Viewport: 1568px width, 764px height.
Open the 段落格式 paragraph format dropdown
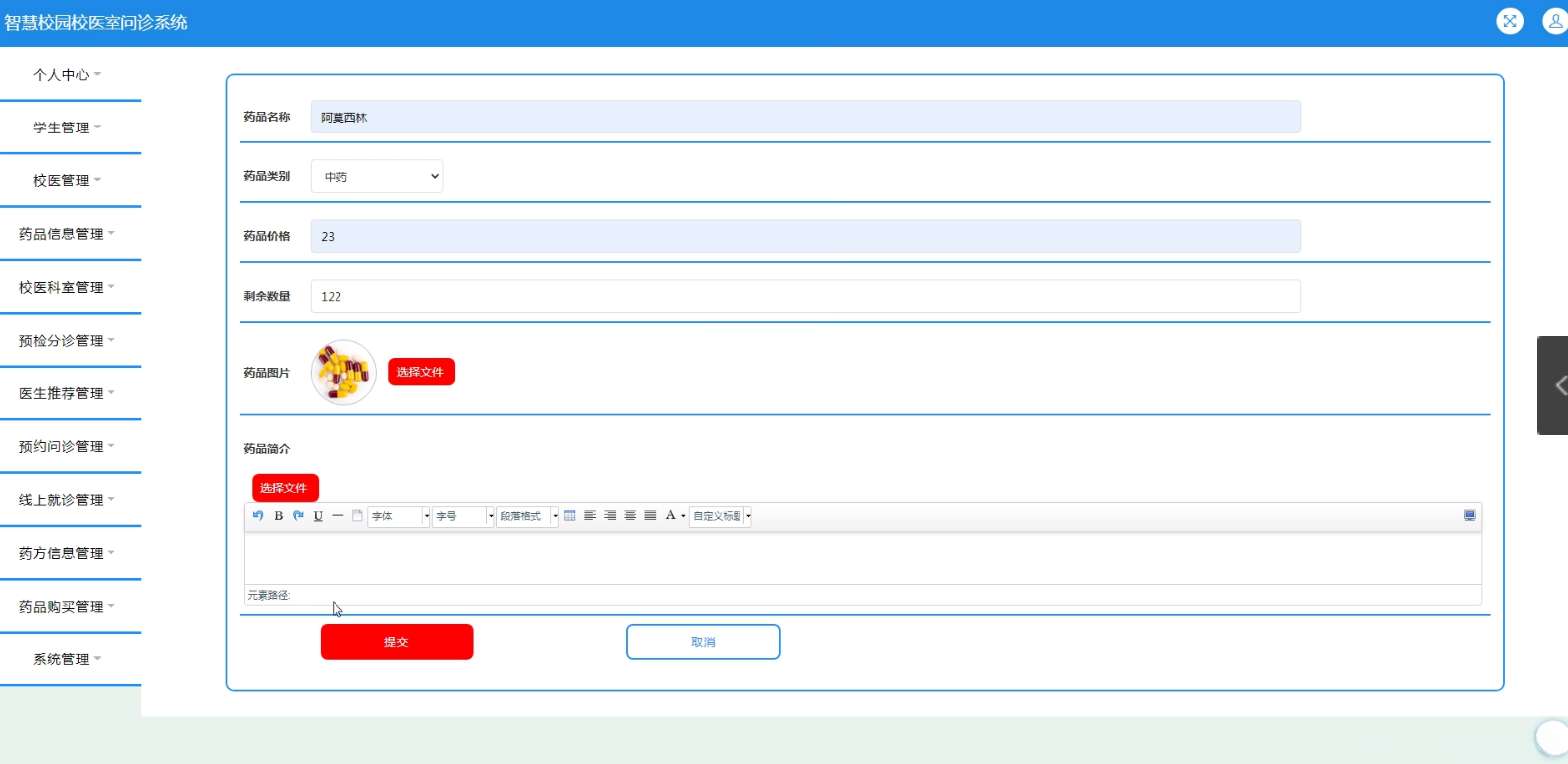coord(528,516)
